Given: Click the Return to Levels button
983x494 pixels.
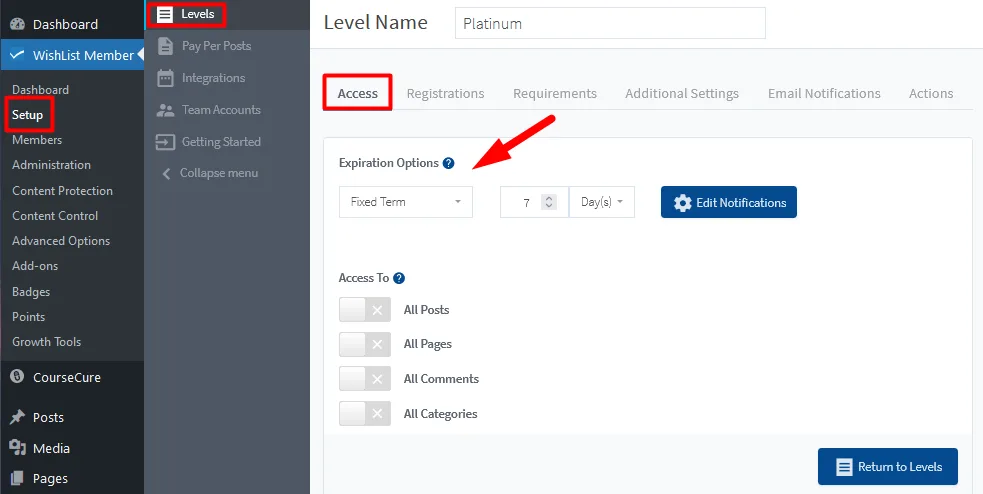Looking at the screenshot, I should [x=888, y=466].
